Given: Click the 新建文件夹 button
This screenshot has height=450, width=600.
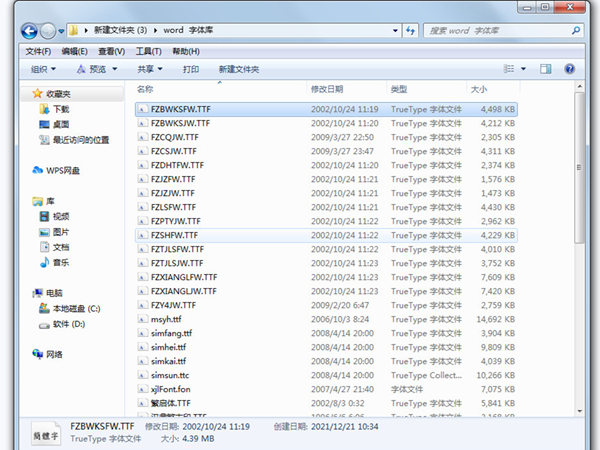Looking at the screenshot, I should 238,69.
